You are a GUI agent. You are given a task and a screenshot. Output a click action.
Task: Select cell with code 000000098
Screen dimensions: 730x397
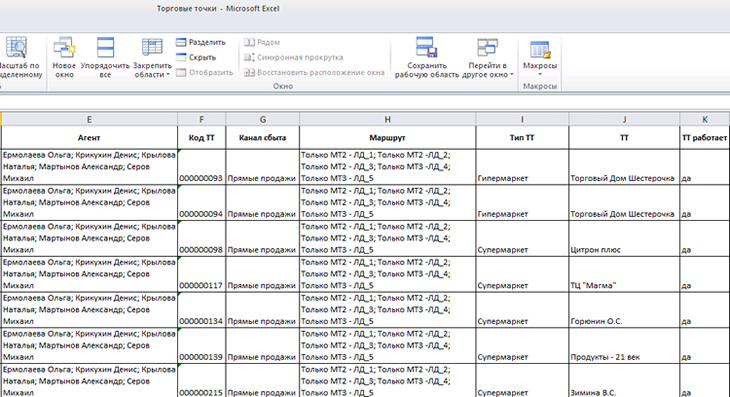pyautogui.click(x=202, y=238)
